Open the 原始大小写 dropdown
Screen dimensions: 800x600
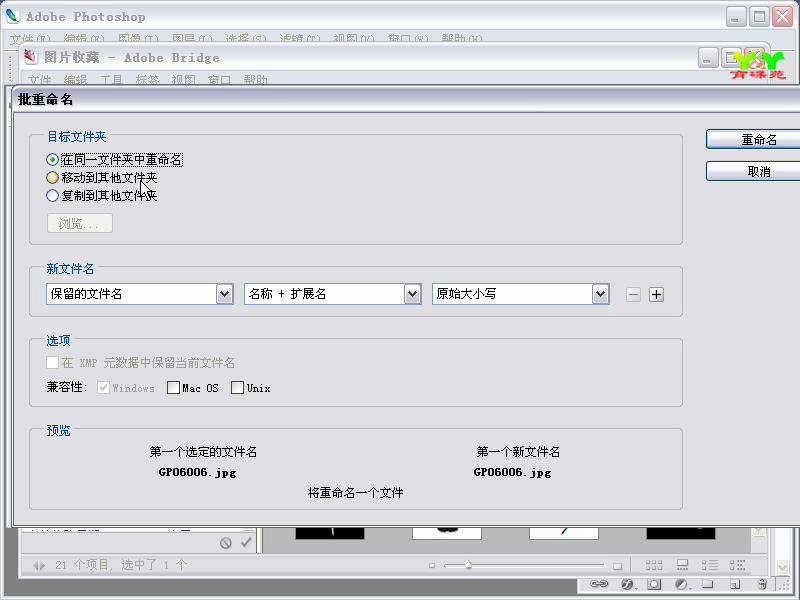(520, 294)
